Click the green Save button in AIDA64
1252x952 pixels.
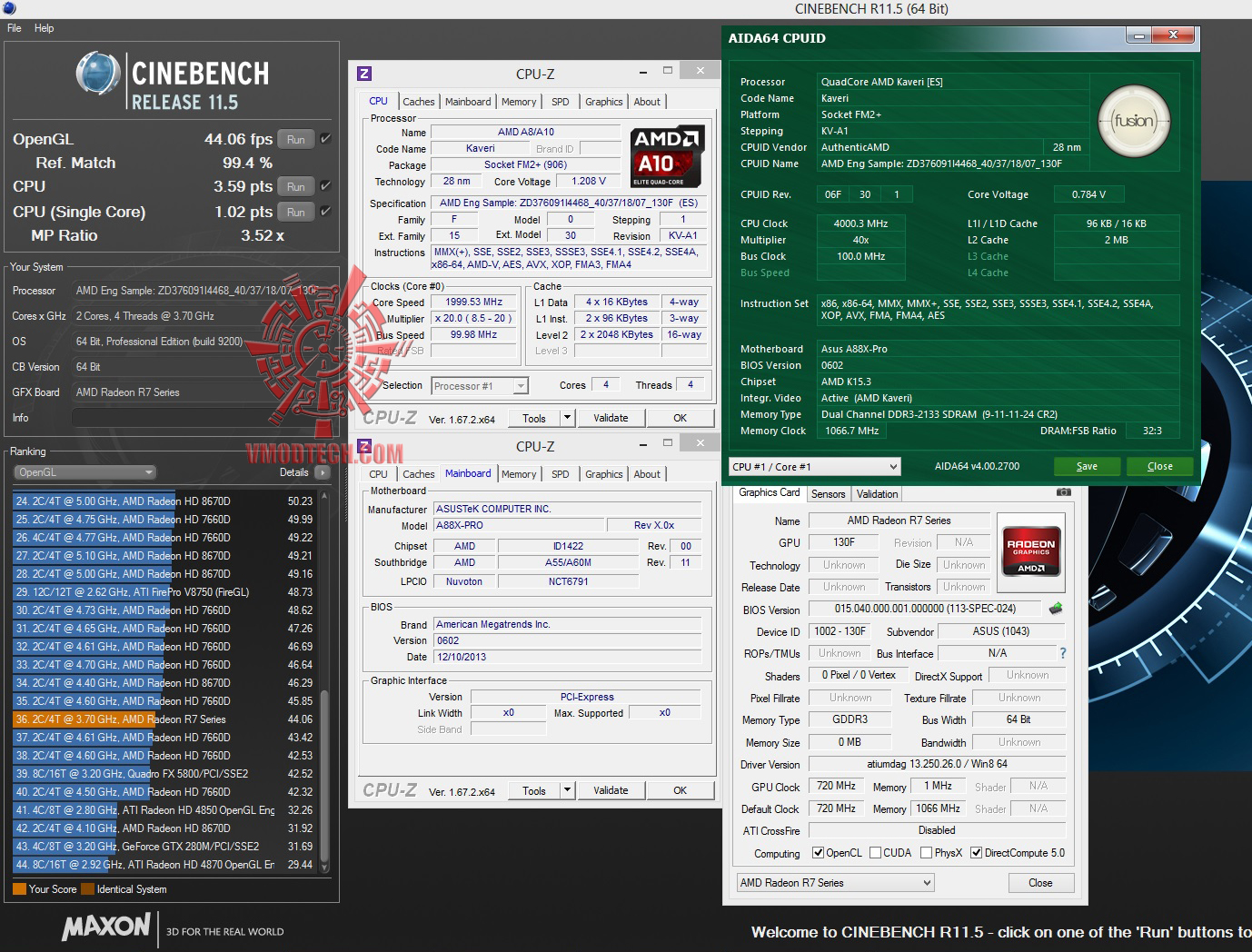point(1087,466)
